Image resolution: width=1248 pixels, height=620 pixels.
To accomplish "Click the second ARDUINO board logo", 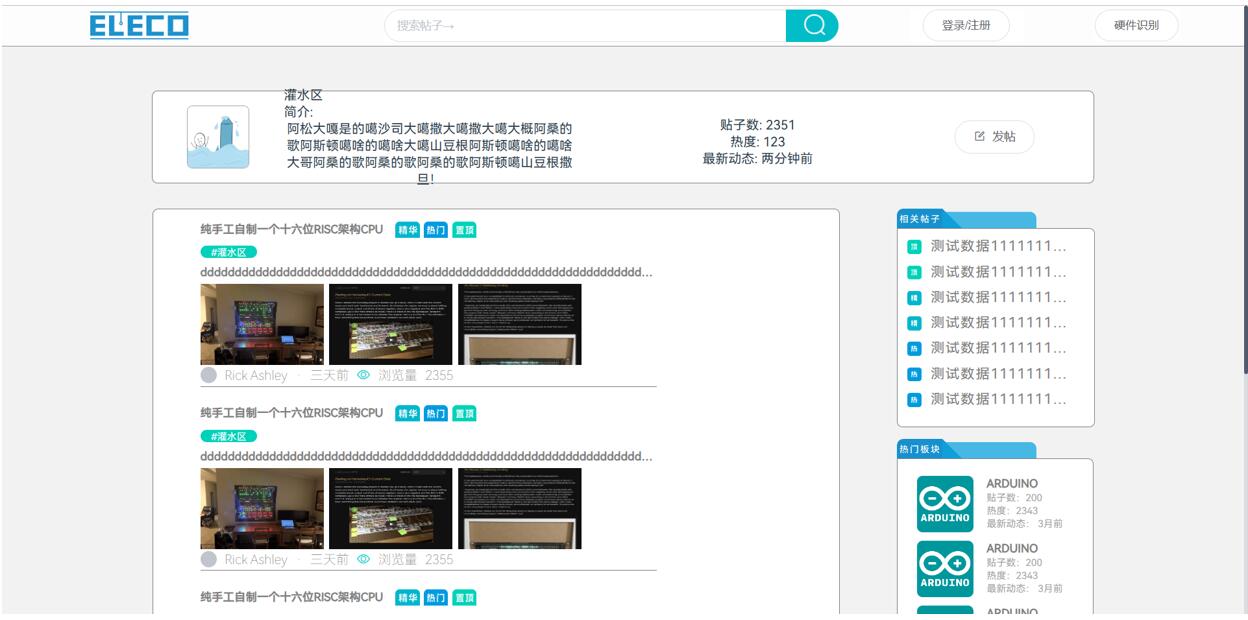I will pyautogui.click(x=945, y=569).
